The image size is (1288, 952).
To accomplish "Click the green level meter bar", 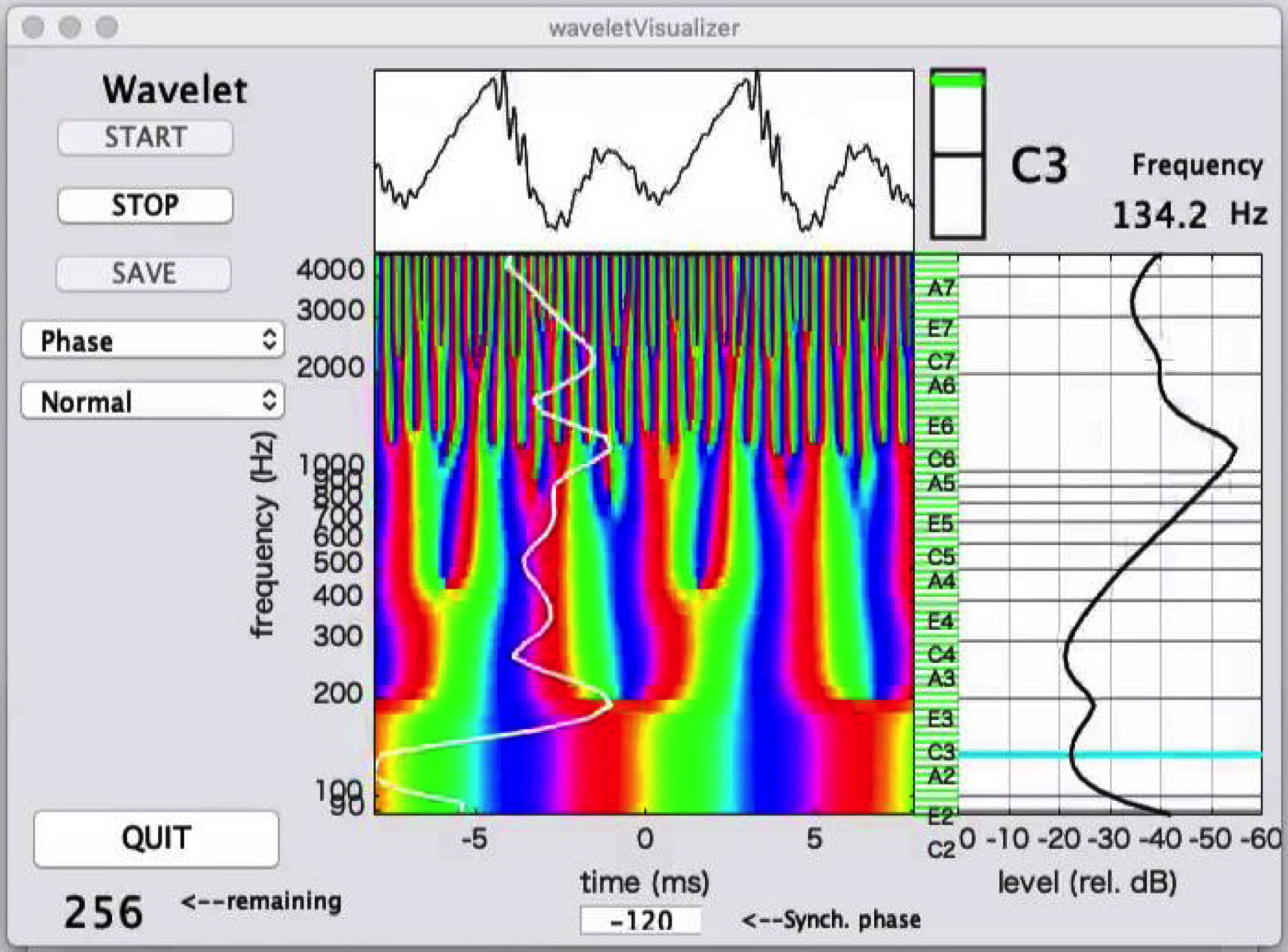I will click(x=958, y=81).
